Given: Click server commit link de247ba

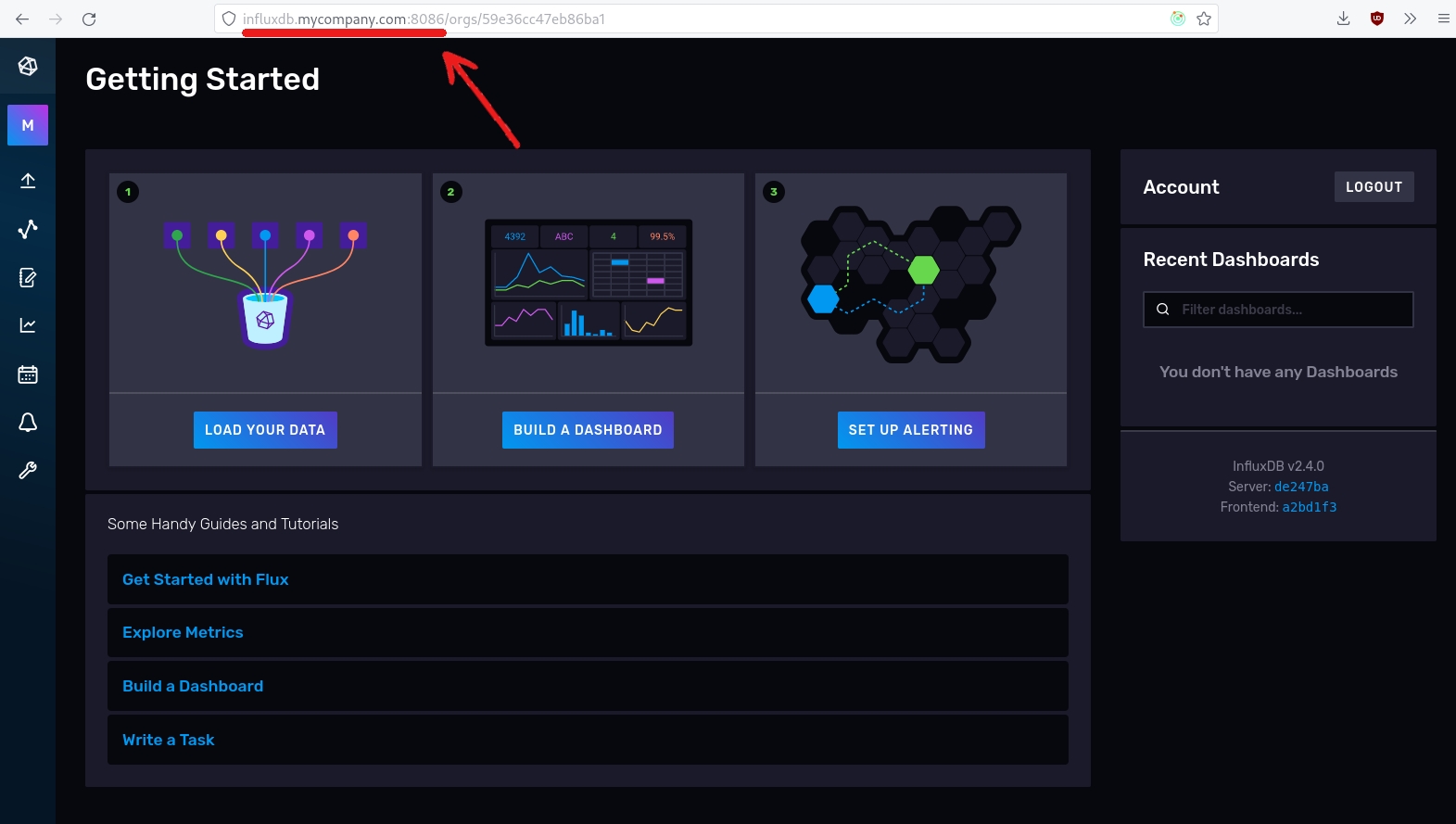Looking at the screenshot, I should (1301, 487).
